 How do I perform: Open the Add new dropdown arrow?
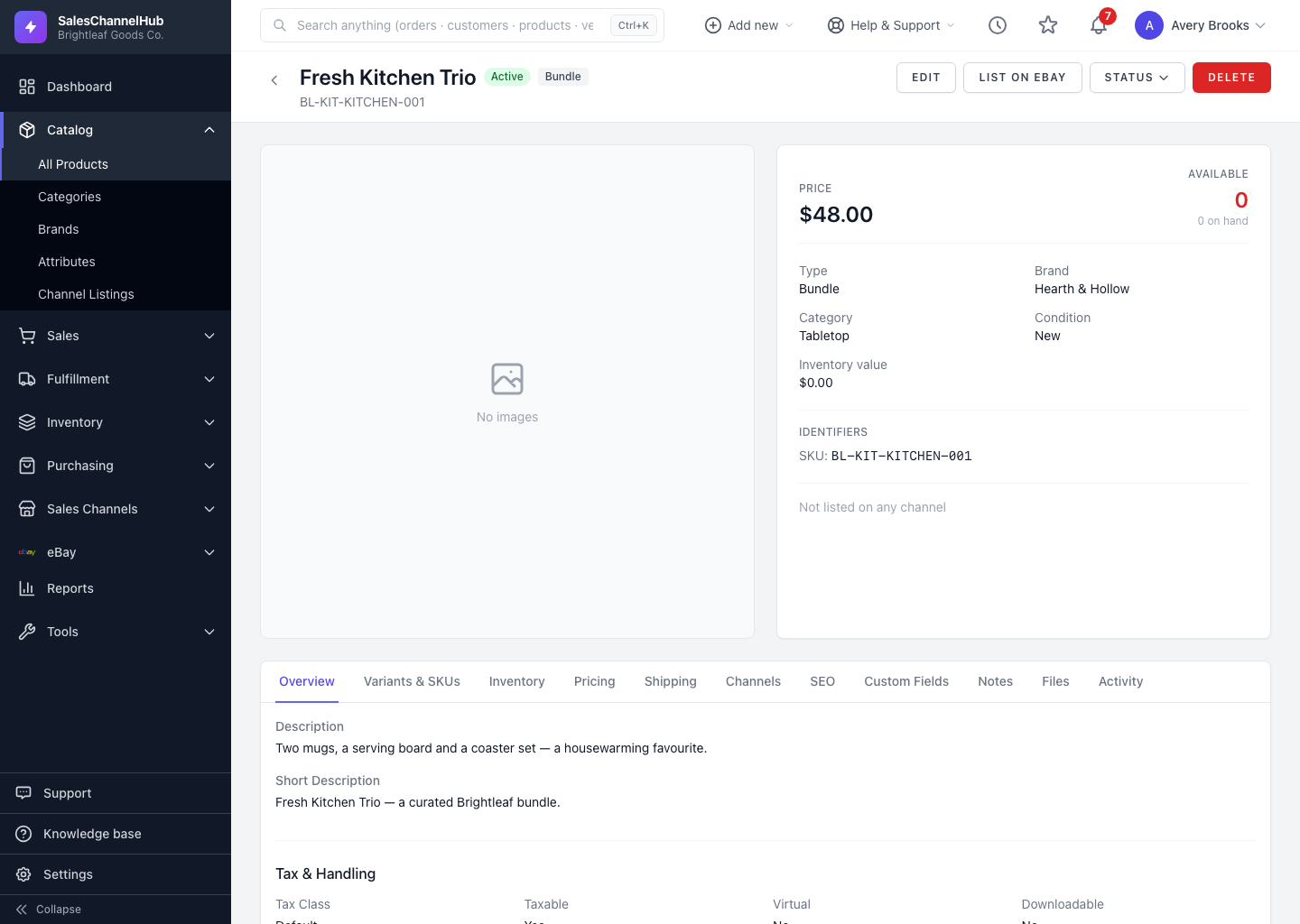coord(789,25)
